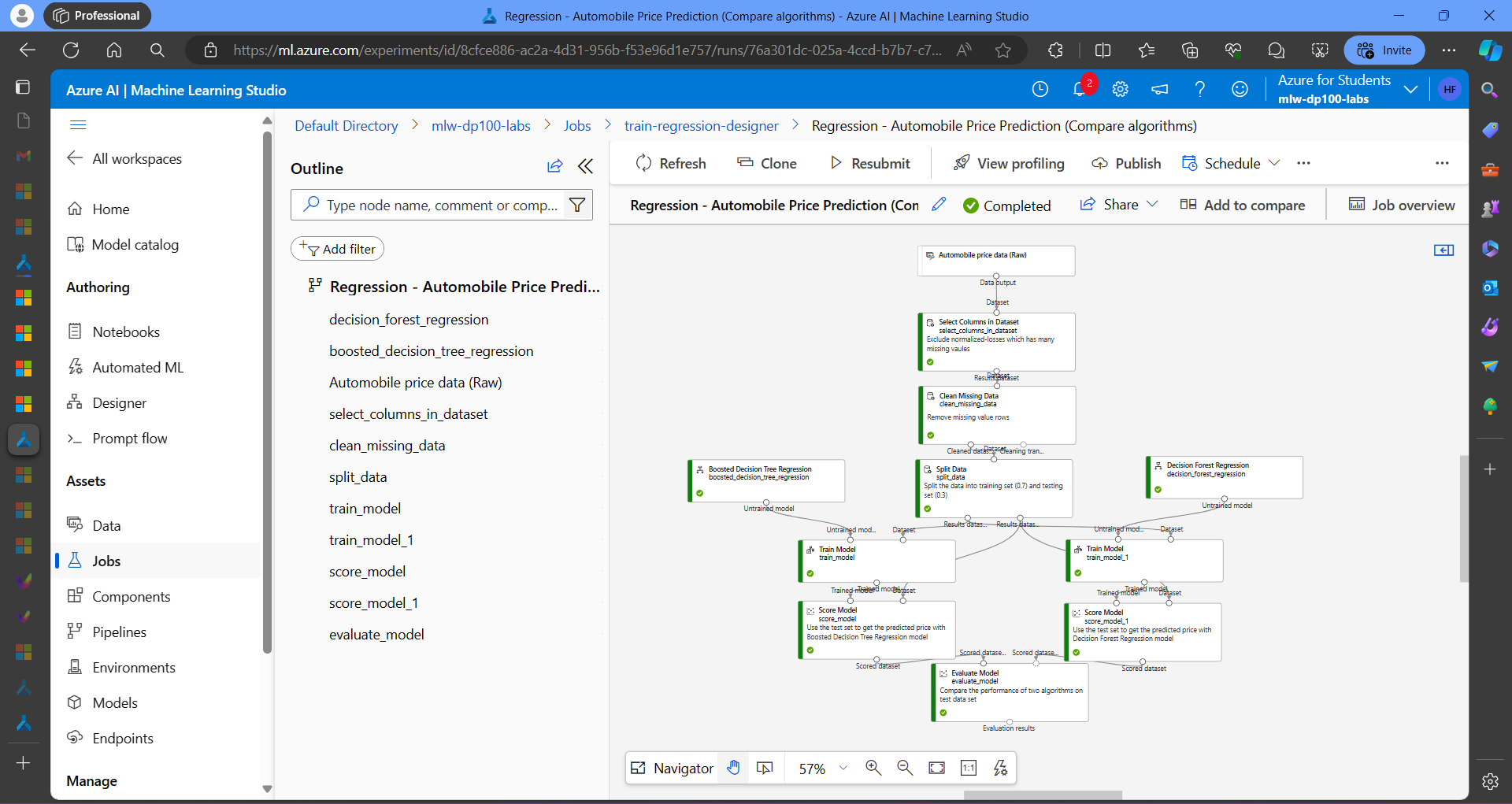1512x804 pixels.
Task: Open the outline filter funnel
Action: click(x=577, y=205)
